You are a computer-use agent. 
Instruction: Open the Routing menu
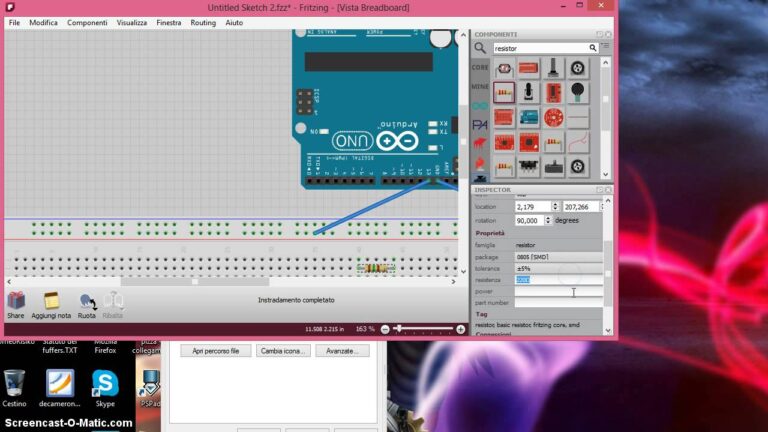[203, 23]
